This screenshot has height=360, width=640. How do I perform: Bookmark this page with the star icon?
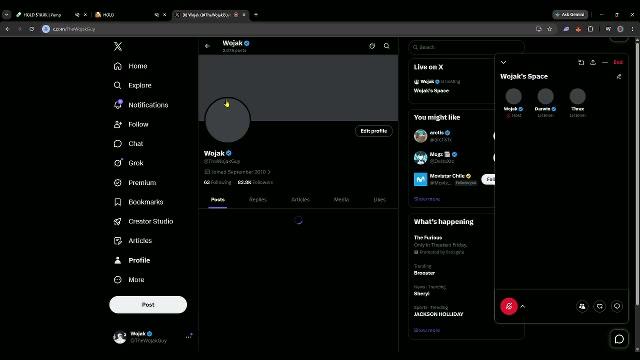pyautogui.click(x=549, y=29)
